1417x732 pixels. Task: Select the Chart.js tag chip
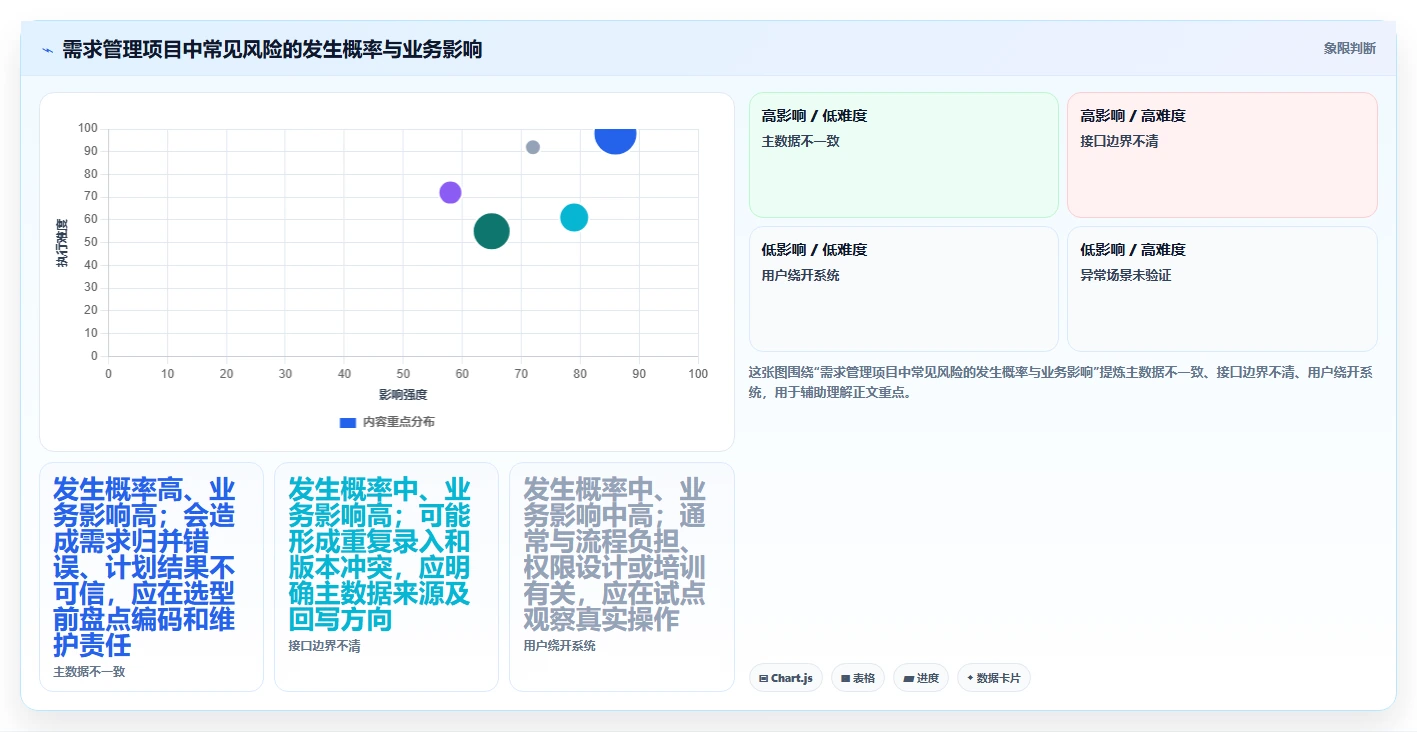(785, 678)
